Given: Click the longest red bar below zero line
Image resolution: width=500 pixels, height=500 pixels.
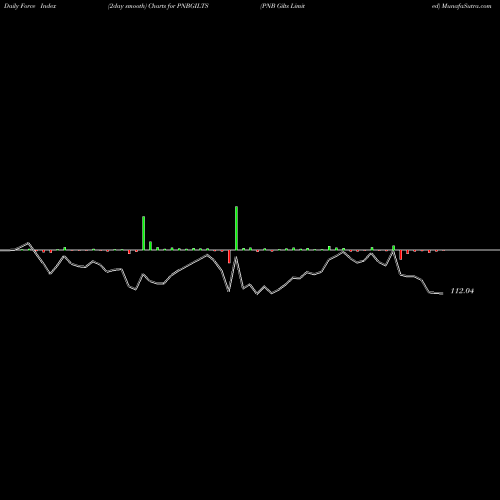Looking at the screenshot, I should [x=229, y=257].
